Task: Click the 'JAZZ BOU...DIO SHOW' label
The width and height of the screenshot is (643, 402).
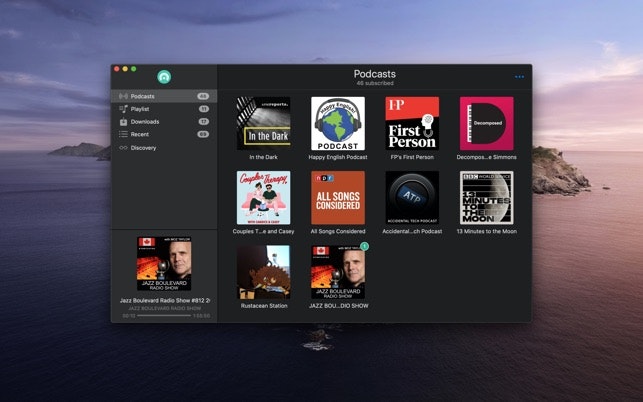Action: (x=339, y=306)
